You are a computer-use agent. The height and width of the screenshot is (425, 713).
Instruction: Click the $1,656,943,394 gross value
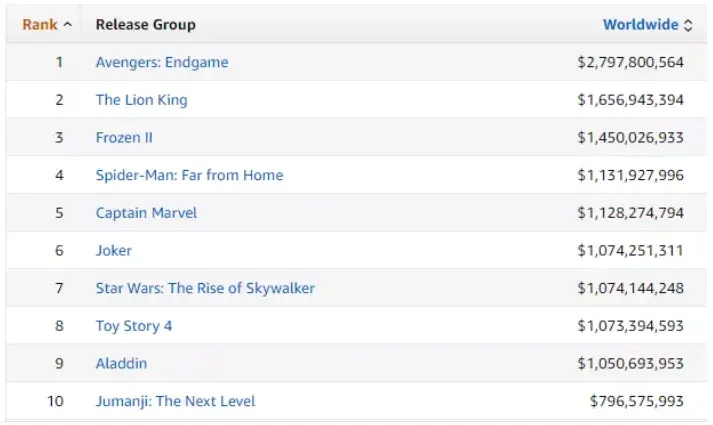630,100
